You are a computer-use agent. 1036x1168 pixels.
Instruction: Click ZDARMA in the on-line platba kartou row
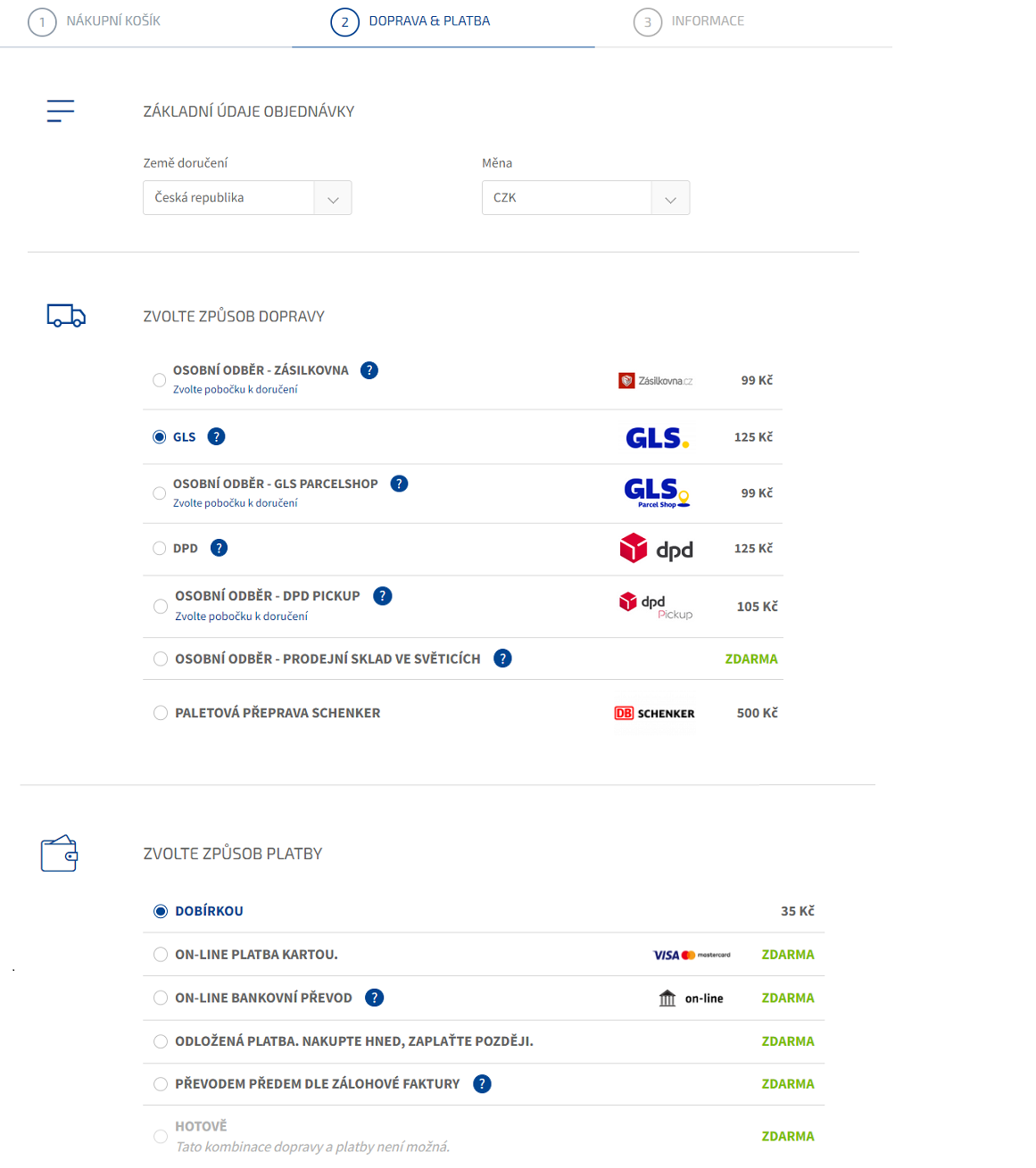point(788,955)
